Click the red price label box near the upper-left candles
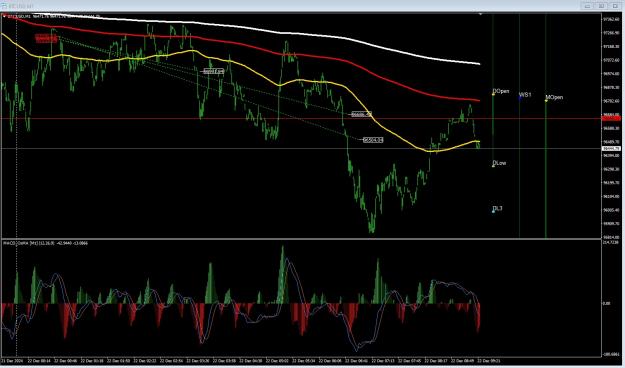Image resolution: width=625 pixels, height=368 pixels. click(46, 38)
